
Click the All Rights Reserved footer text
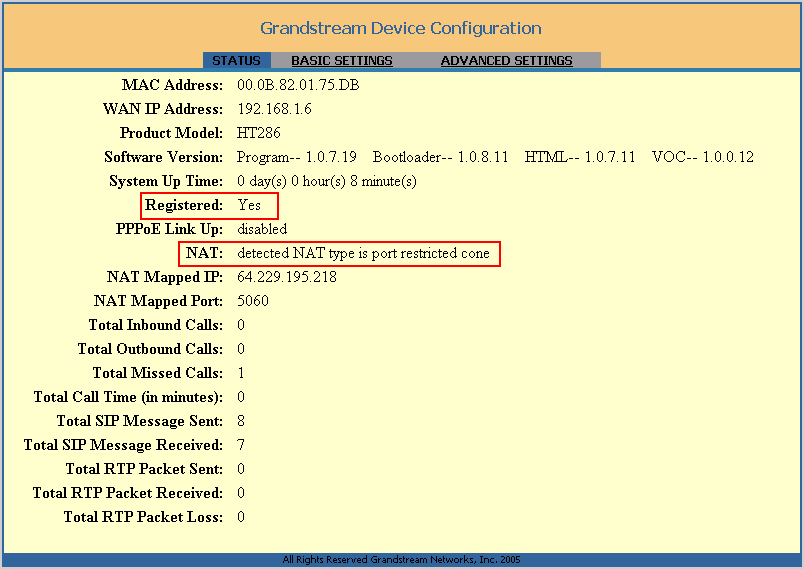(x=401, y=560)
